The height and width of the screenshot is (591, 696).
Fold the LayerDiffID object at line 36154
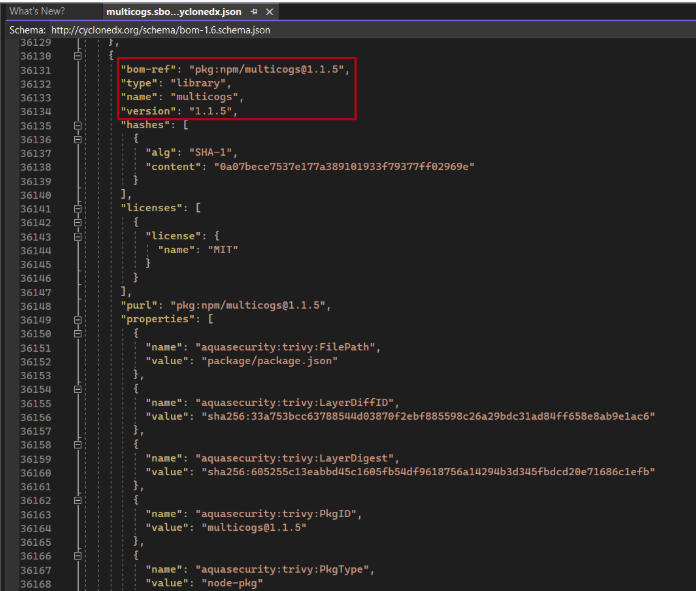[77, 388]
